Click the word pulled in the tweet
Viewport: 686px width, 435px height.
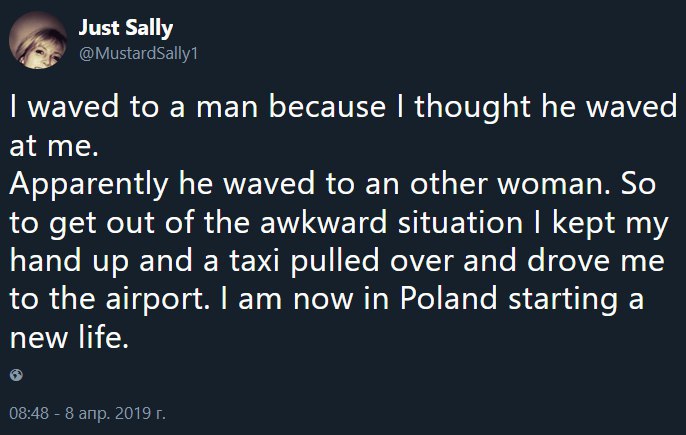(x=335, y=261)
